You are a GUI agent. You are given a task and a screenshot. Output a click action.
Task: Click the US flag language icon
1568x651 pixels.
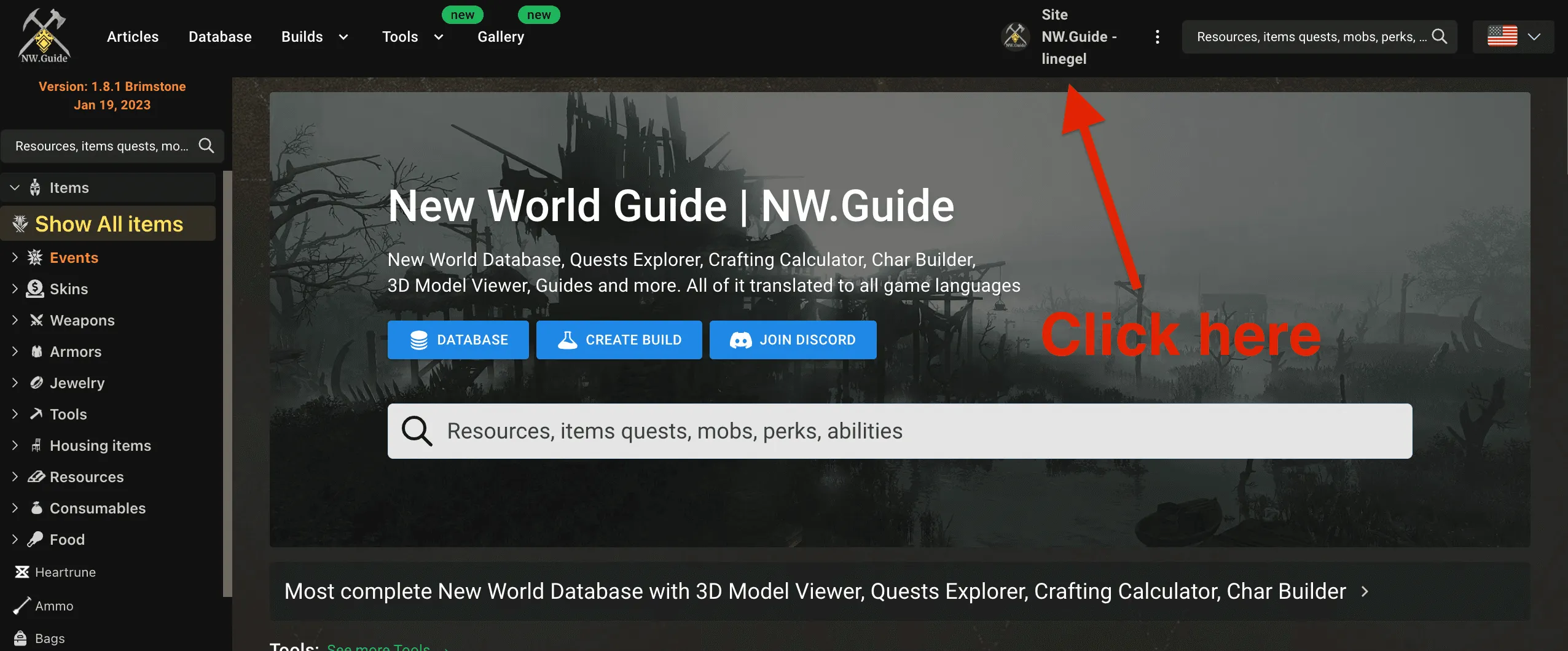click(1502, 36)
